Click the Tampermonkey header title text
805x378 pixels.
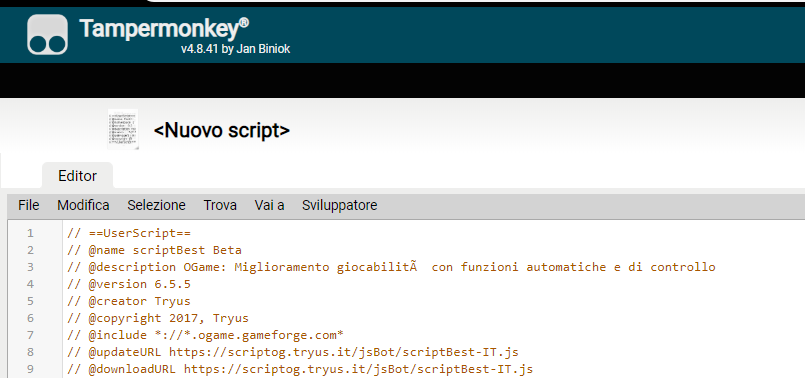pyautogui.click(x=164, y=29)
